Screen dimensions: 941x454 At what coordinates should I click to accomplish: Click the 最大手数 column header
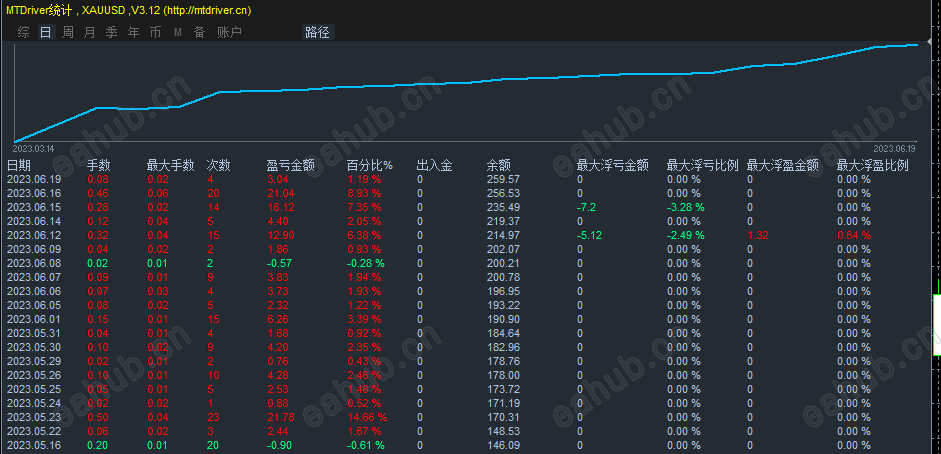pos(170,166)
